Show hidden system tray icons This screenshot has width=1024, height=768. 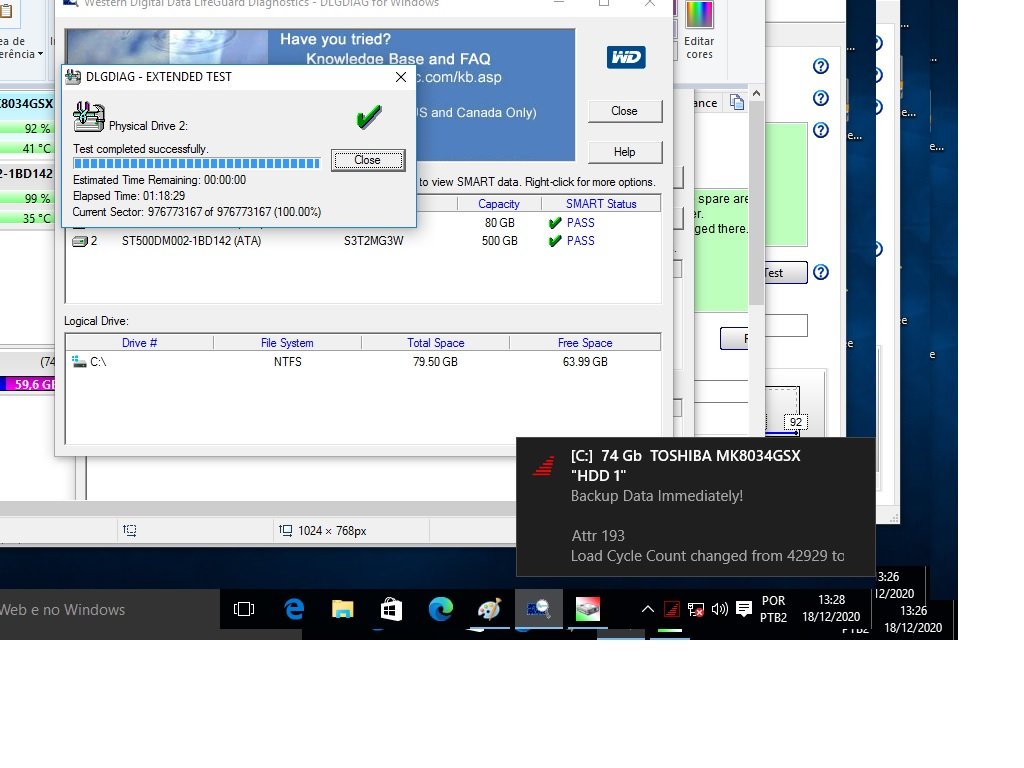click(x=647, y=609)
